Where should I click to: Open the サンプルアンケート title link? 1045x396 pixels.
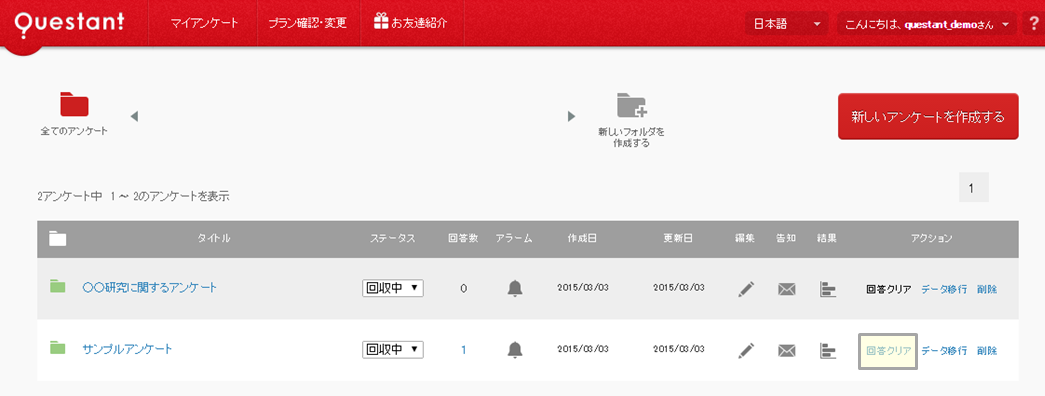[x=127, y=349]
